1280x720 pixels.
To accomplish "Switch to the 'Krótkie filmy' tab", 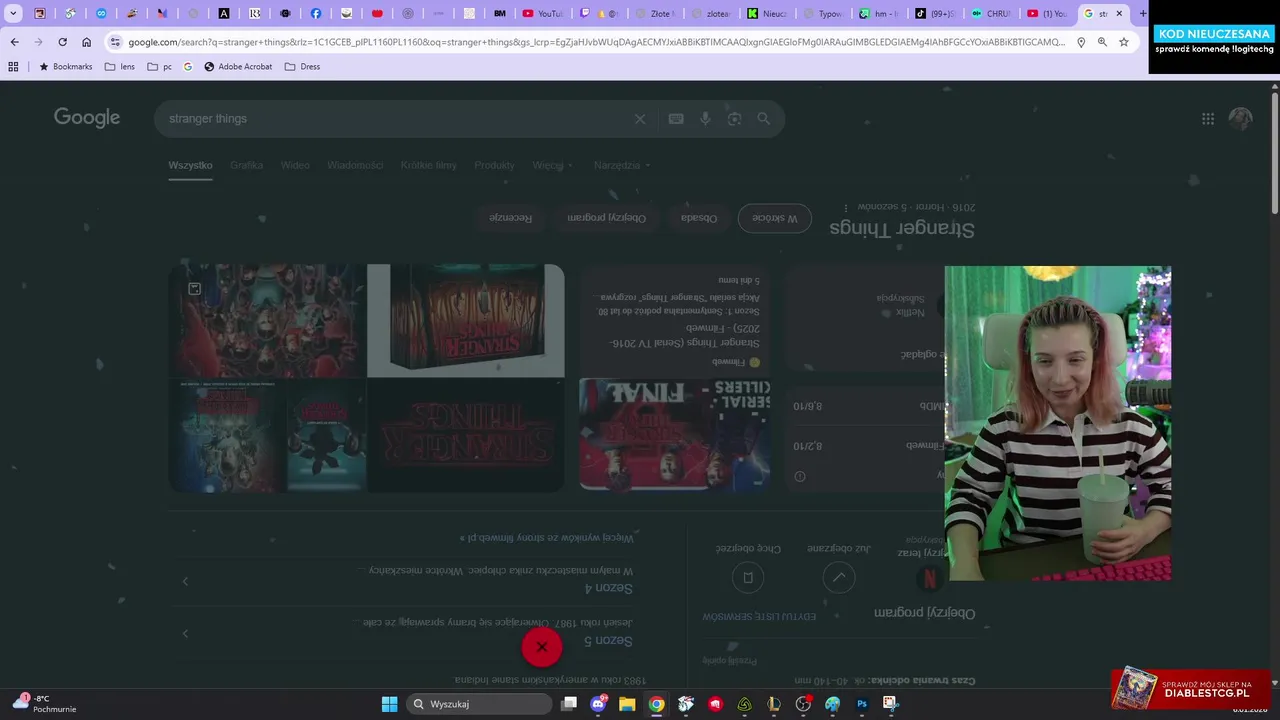I will [429, 165].
